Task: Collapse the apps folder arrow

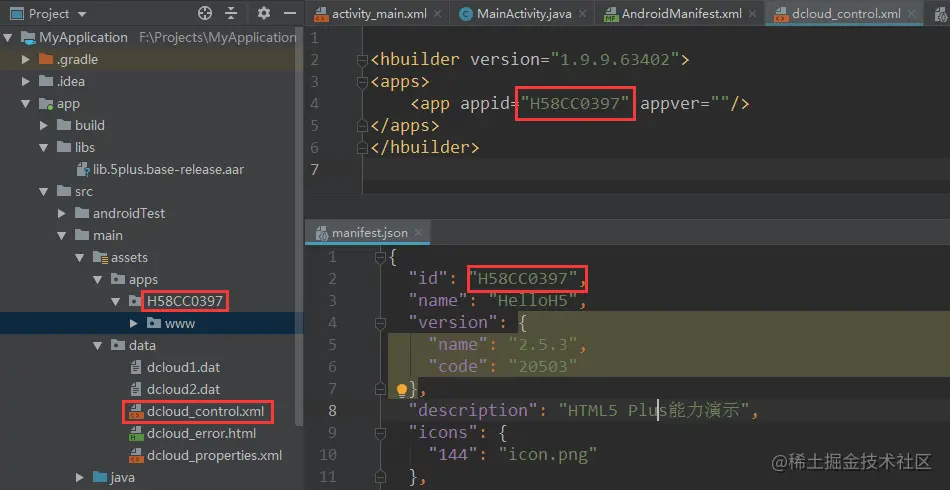Action: (x=98, y=279)
